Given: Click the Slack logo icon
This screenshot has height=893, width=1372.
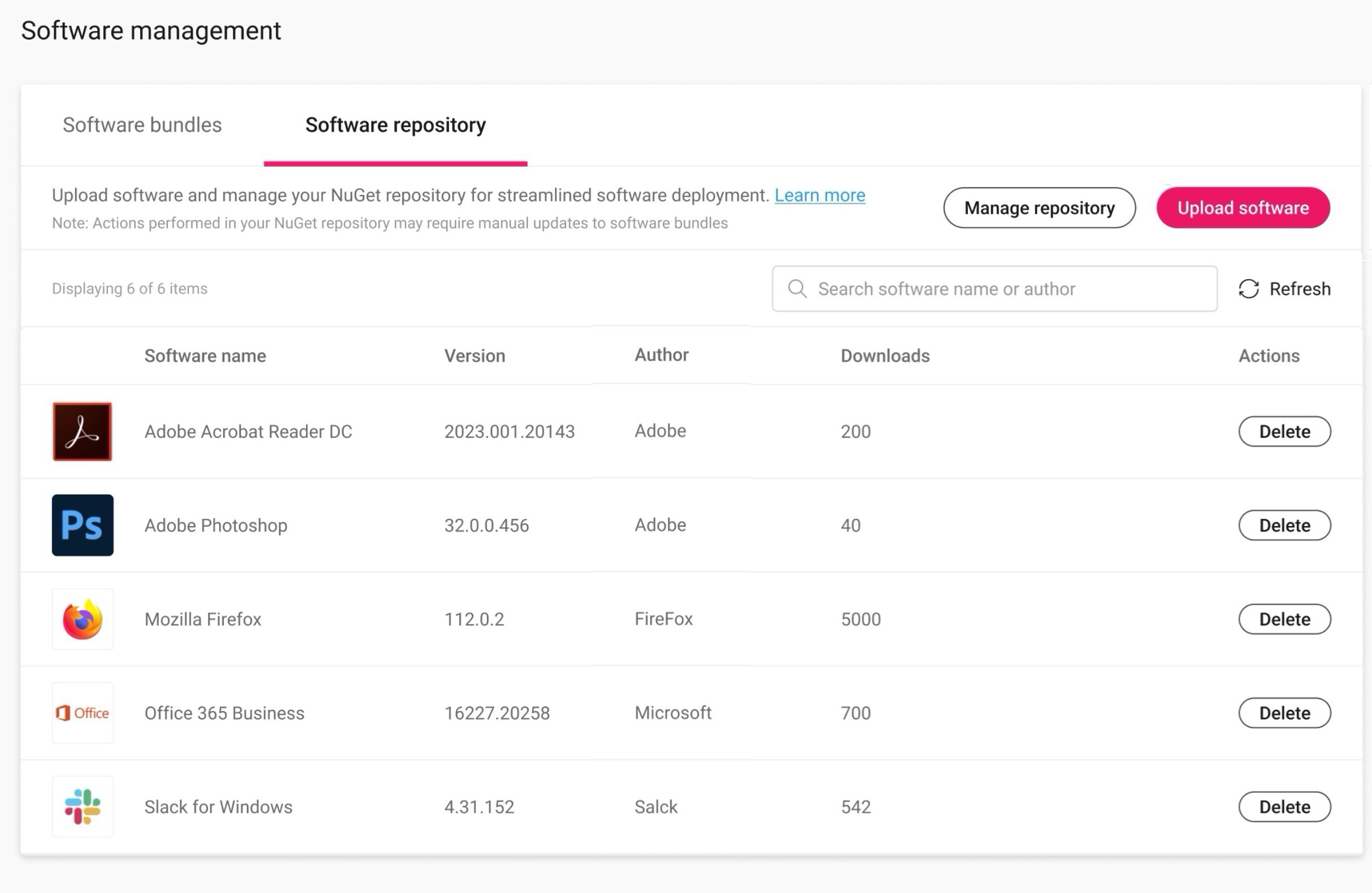Looking at the screenshot, I should (x=83, y=807).
